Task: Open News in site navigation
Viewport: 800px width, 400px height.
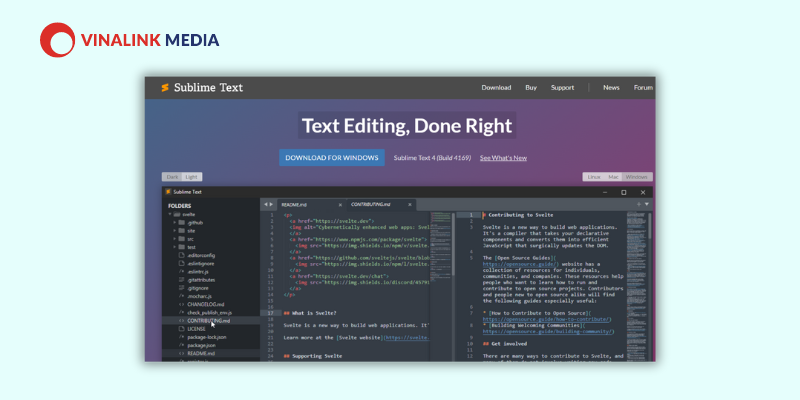Action: [x=611, y=88]
